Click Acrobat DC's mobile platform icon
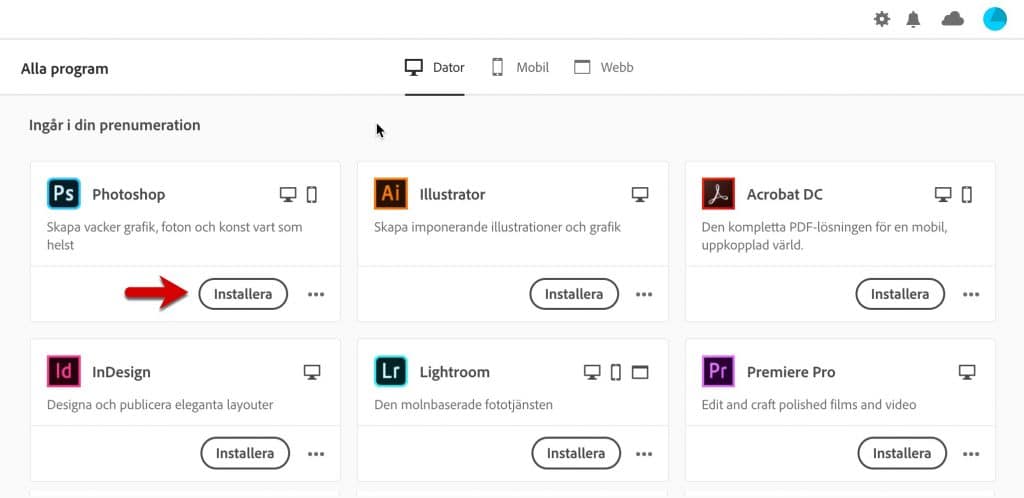Viewport: 1024px width, 498px height. 967,195
